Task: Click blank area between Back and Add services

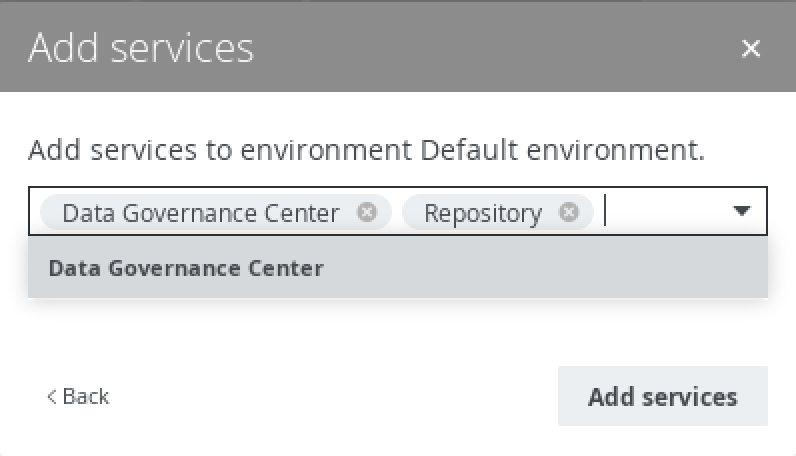Action: pos(330,396)
